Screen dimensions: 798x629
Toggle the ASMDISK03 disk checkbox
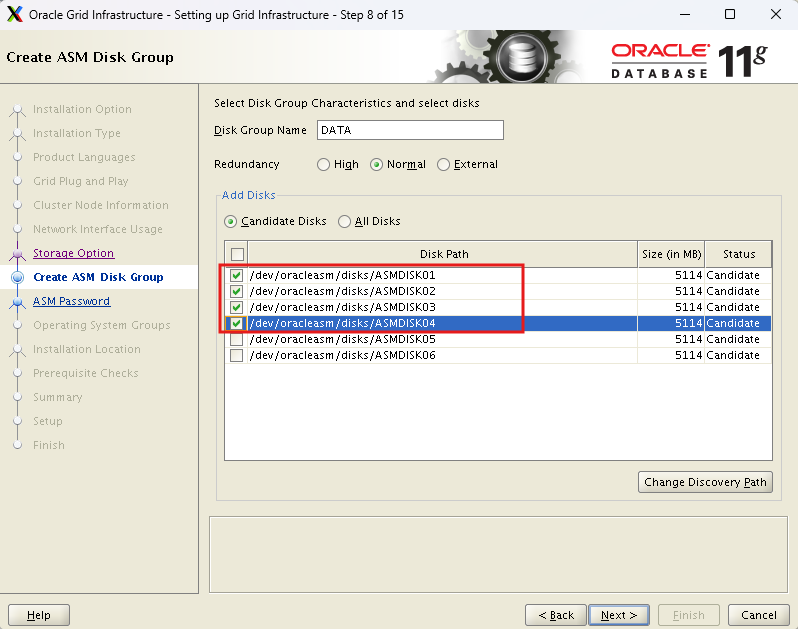pos(236,307)
